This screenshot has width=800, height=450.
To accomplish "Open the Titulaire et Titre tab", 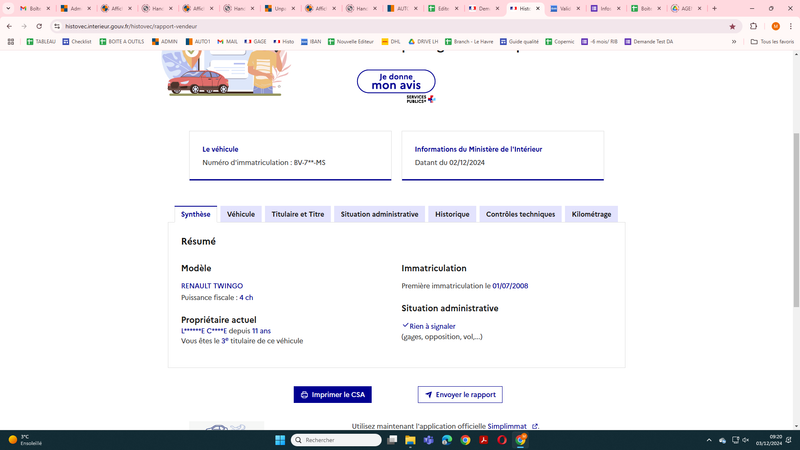I will click(x=298, y=214).
